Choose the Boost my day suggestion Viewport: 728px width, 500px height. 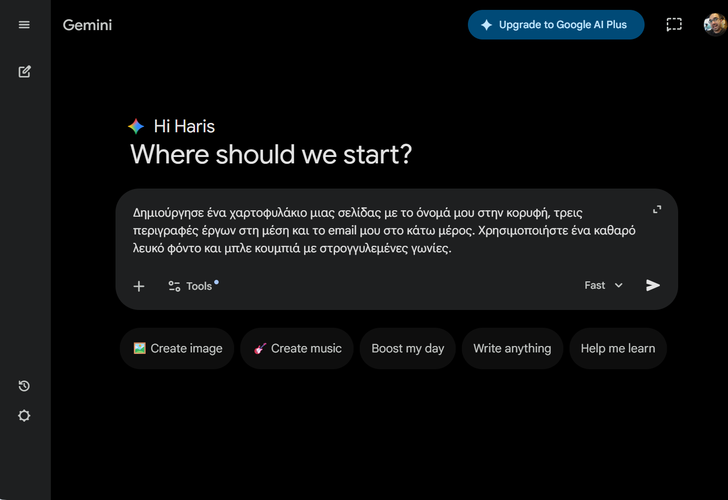click(407, 349)
